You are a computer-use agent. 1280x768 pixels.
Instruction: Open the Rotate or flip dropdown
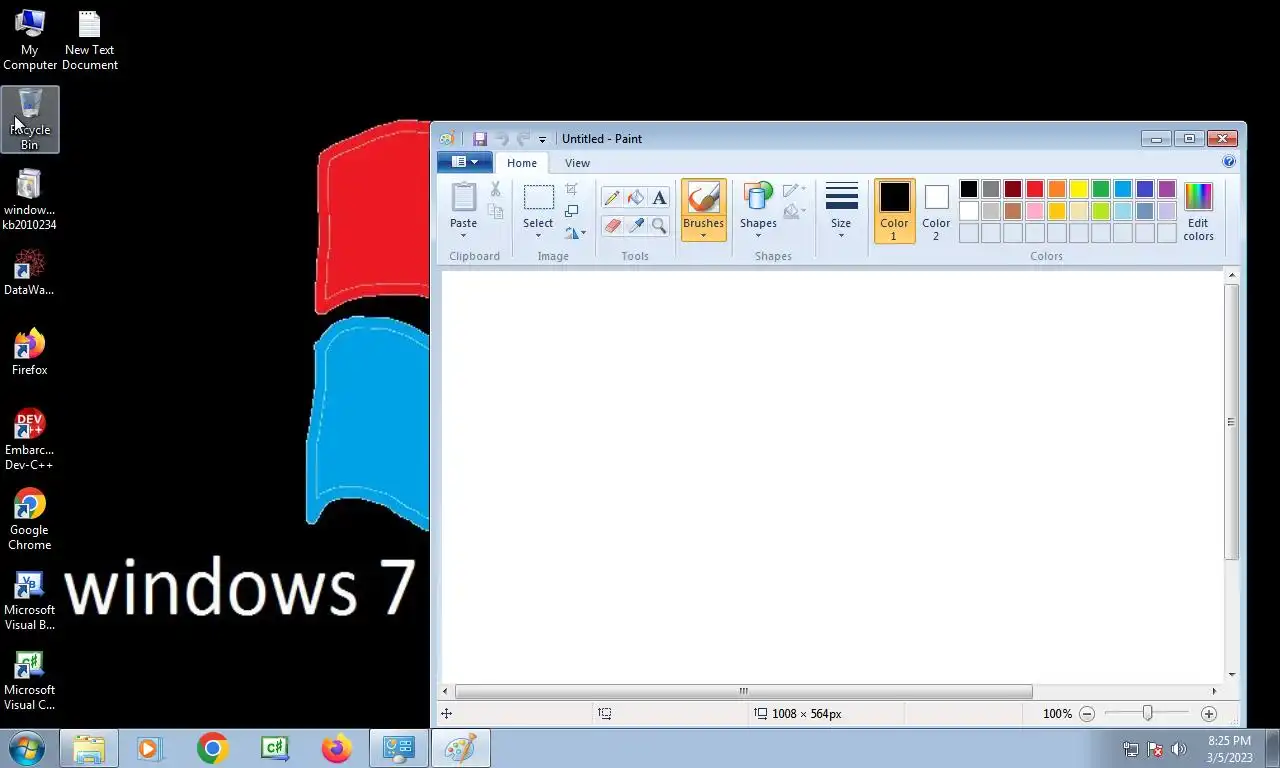(x=575, y=233)
